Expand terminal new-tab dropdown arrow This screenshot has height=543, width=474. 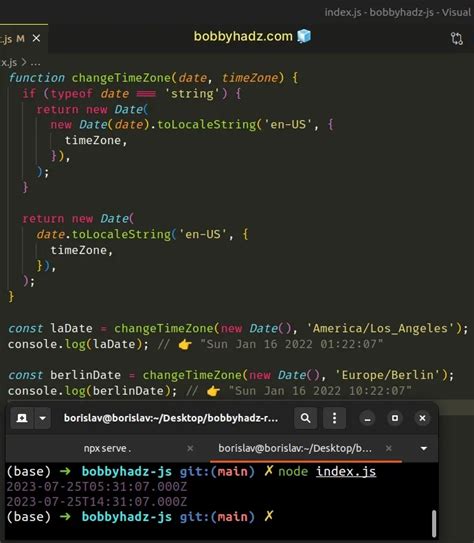pyautogui.click(x=43, y=418)
